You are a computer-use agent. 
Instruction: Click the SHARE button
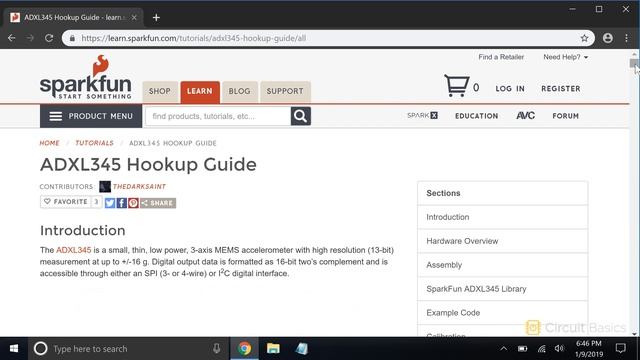coord(158,203)
